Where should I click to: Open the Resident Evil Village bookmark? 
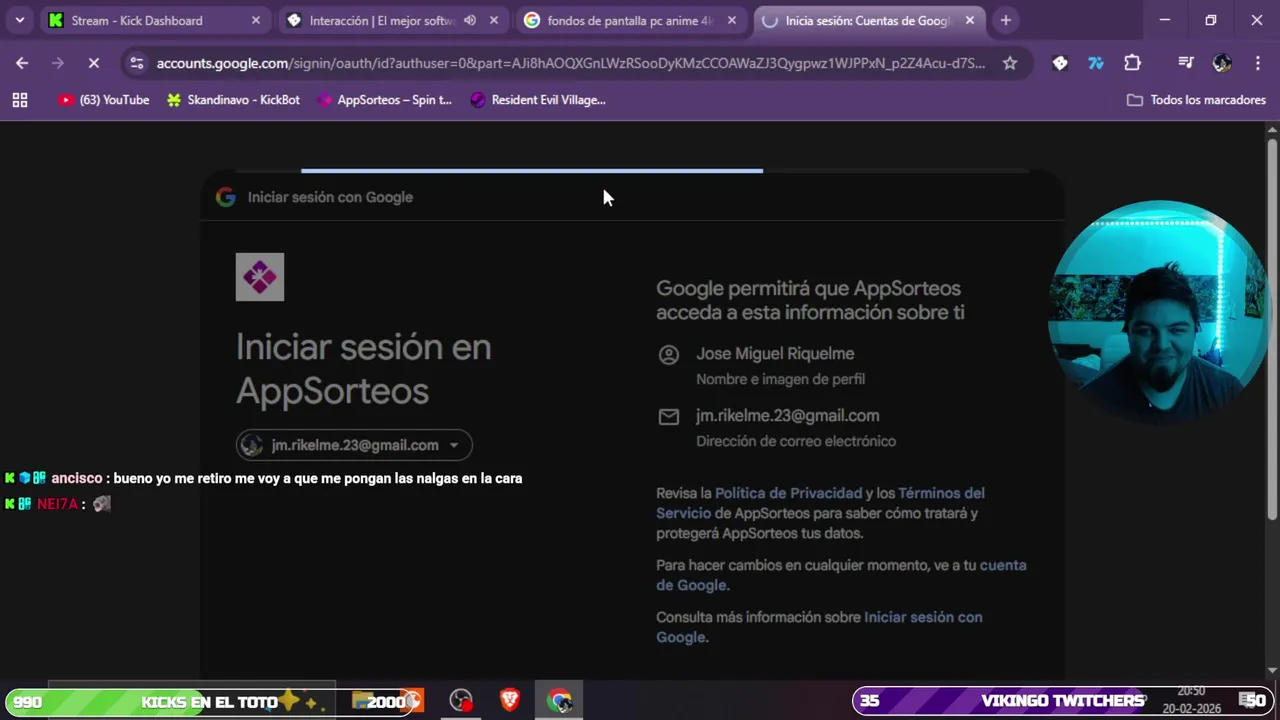pyautogui.click(x=538, y=100)
